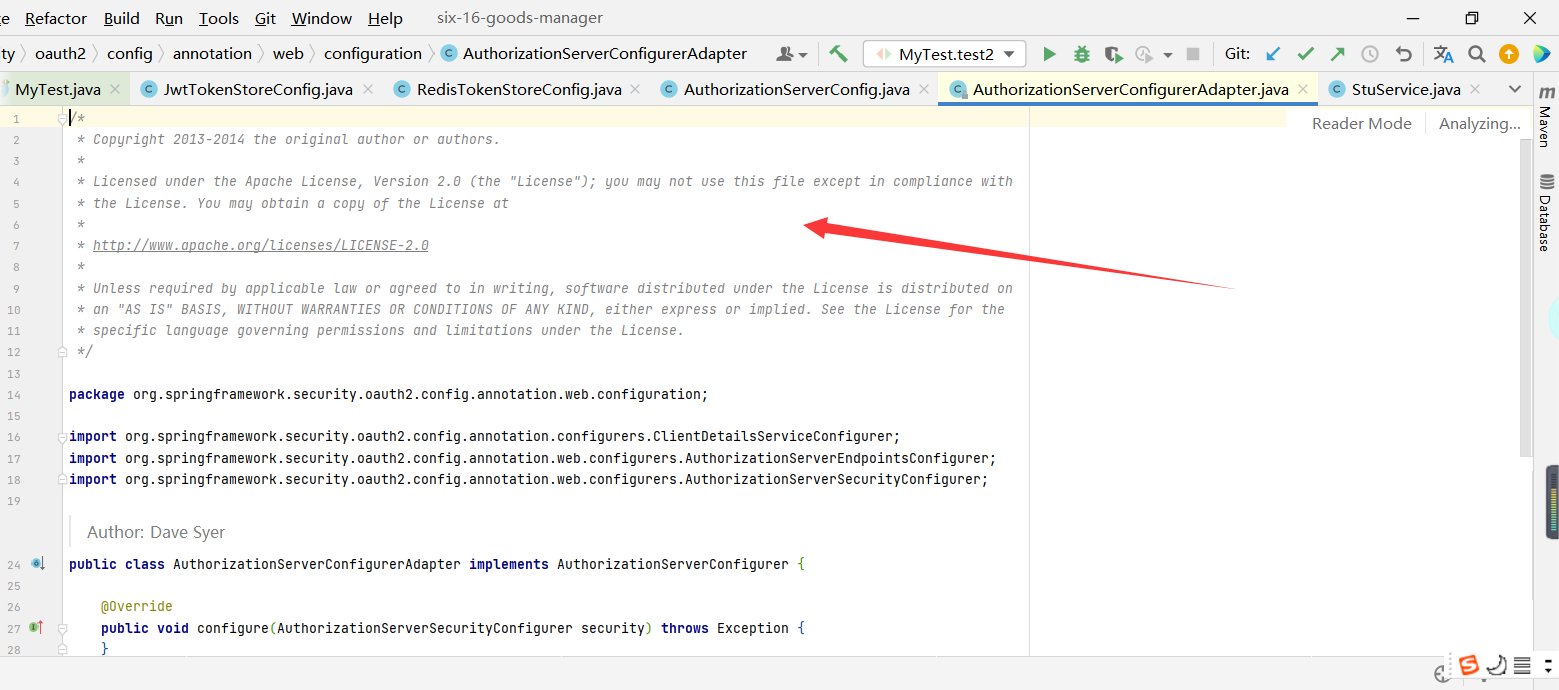Enable Reader Mode
Viewport: 1559px width, 690px height.
coord(1362,122)
